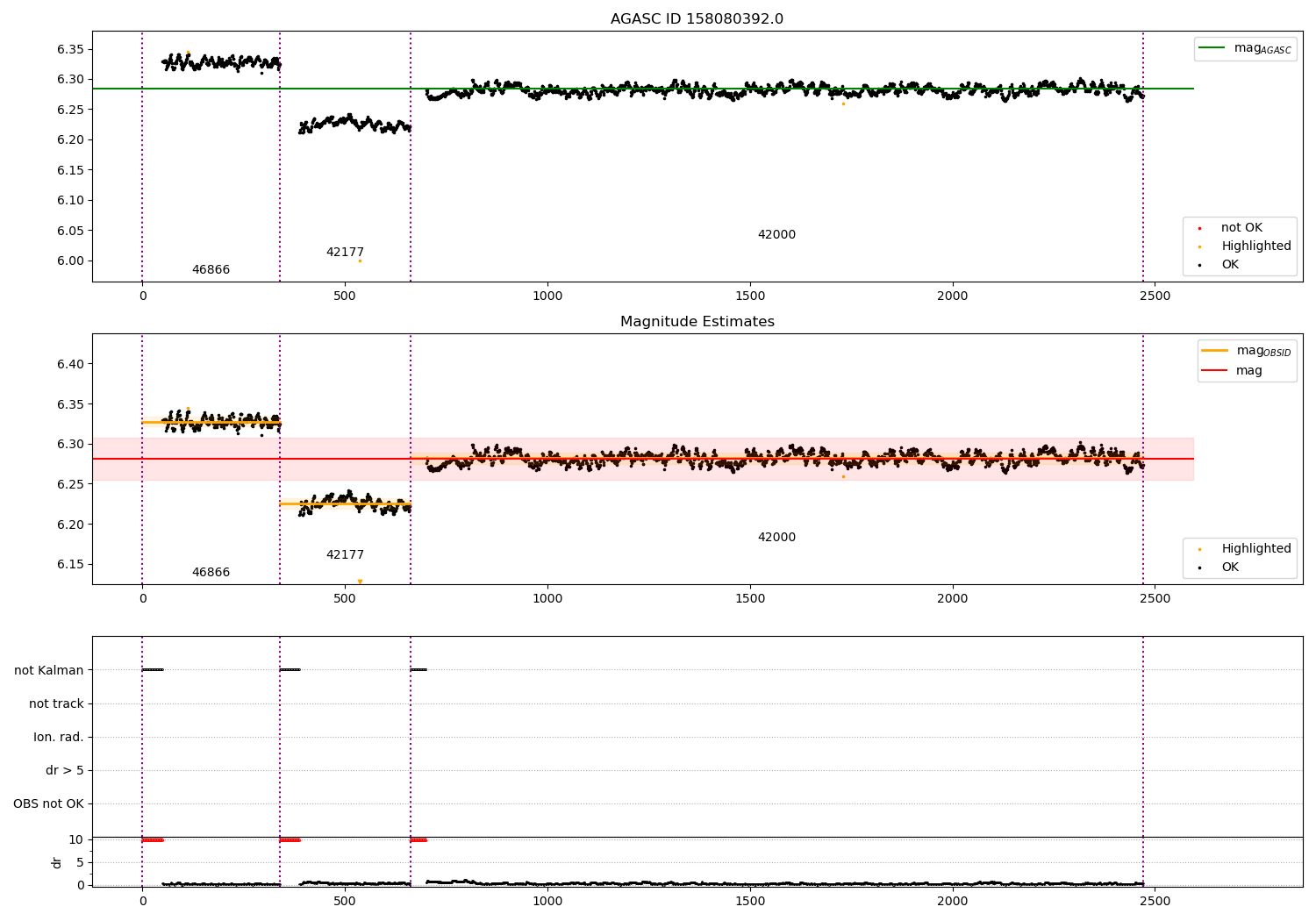Select the "42177" label in the top plot

[345, 253]
